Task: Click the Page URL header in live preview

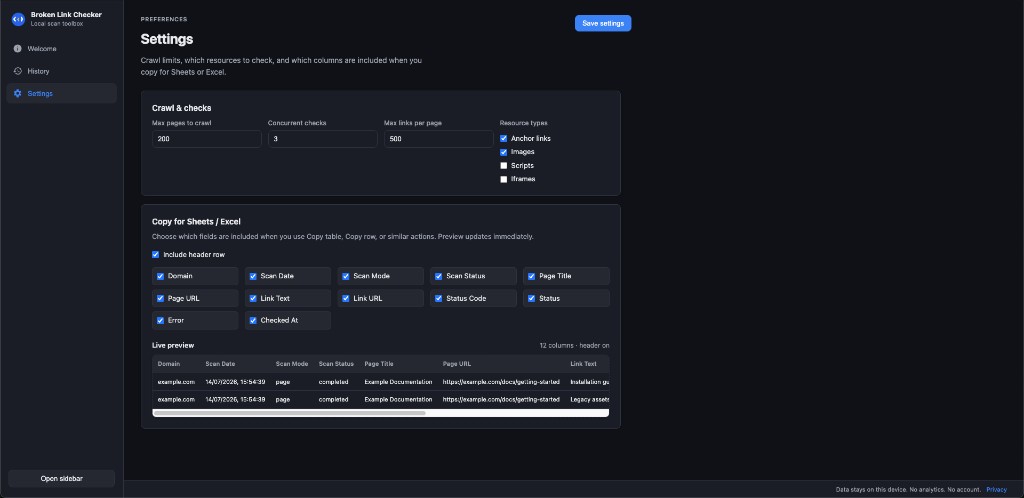Action: [x=456, y=364]
